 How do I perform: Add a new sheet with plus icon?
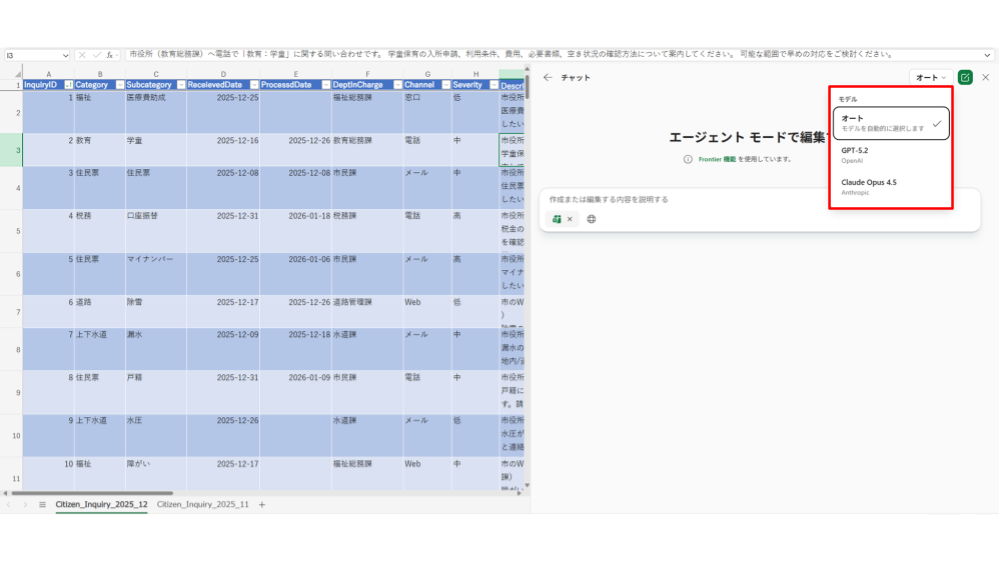[x=263, y=505]
